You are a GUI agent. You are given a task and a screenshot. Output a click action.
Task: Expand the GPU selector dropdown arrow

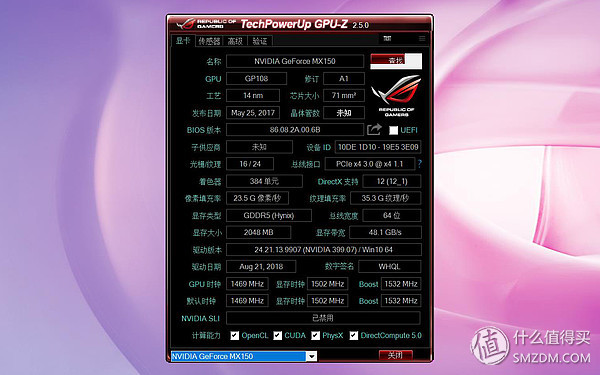coord(311,356)
